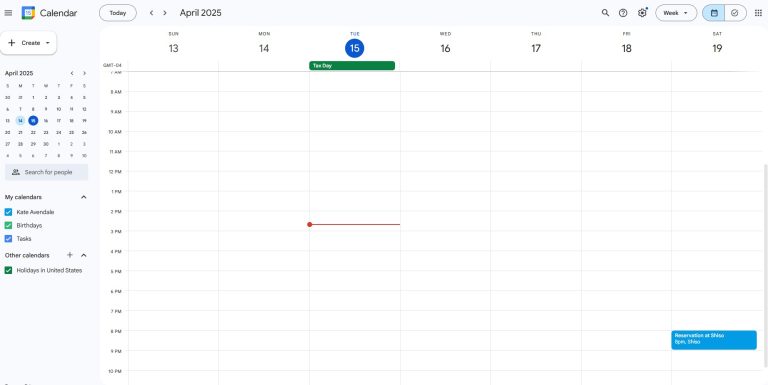Open the Settings gear menu
Viewport: 768px width, 385px height.
(x=642, y=13)
